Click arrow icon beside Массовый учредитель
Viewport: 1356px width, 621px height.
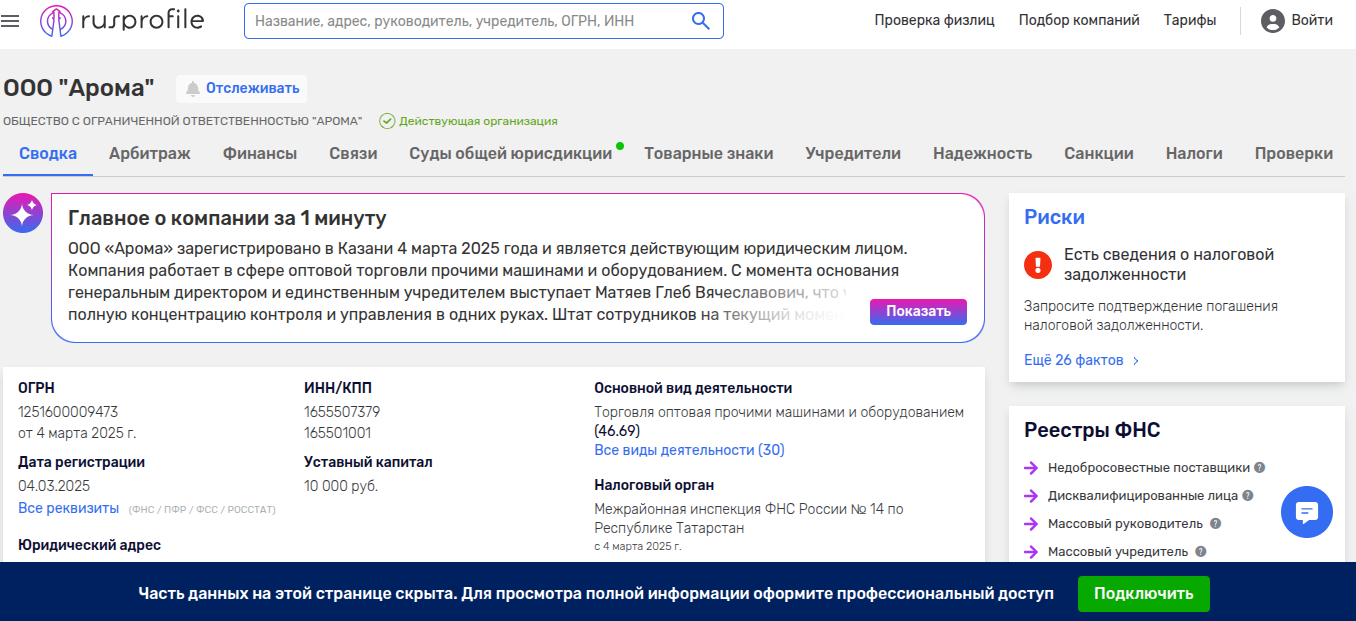tap(1032, 551)
